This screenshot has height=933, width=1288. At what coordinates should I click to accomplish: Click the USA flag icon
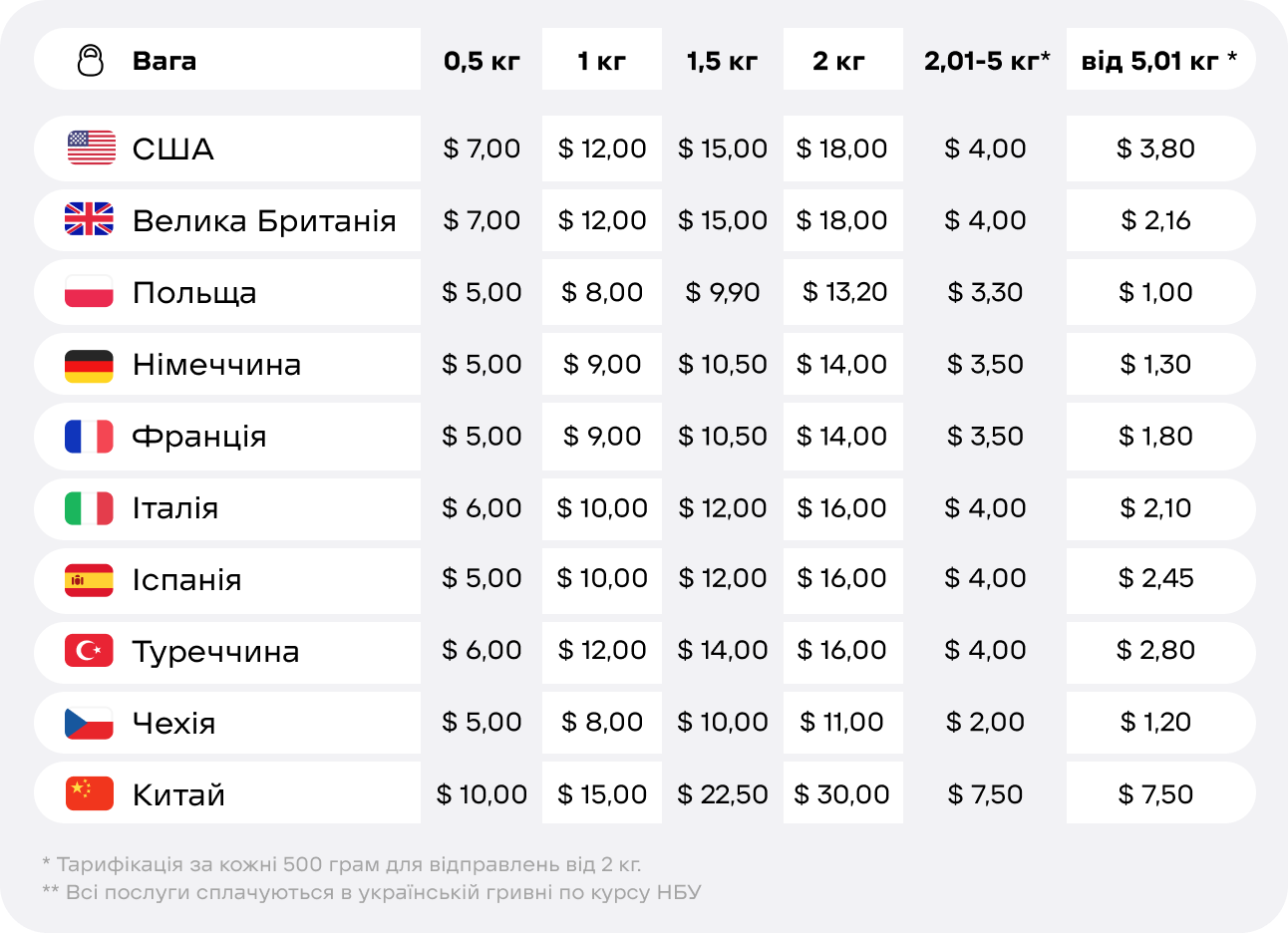(x=92, y=149)
